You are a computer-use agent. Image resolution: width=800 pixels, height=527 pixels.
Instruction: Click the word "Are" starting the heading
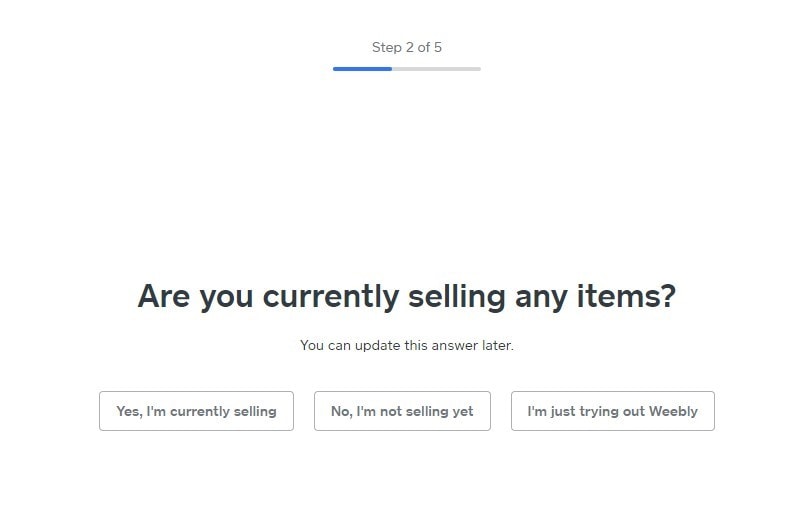164,296
